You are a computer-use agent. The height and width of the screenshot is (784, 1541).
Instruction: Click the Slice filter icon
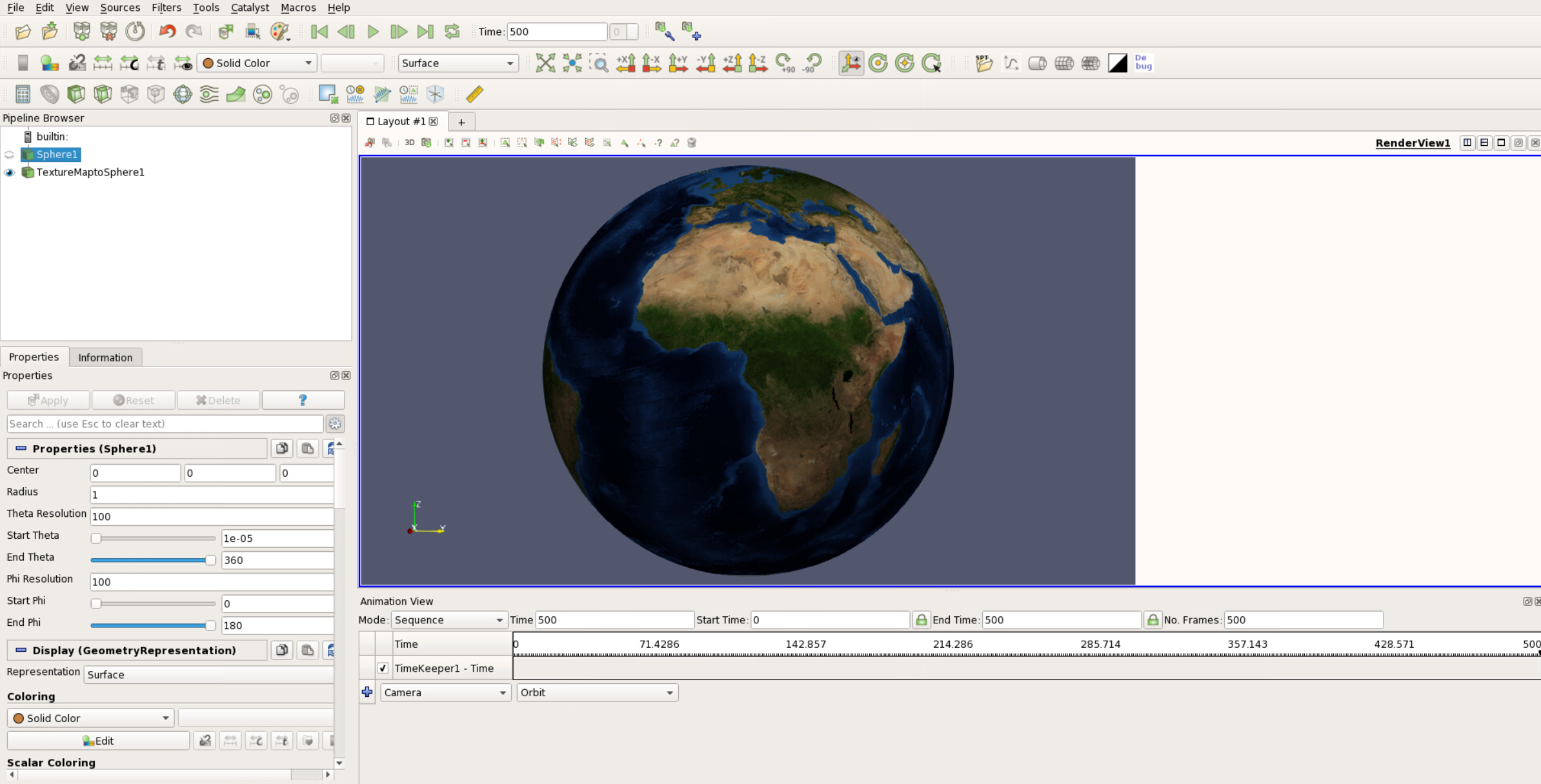103,94
